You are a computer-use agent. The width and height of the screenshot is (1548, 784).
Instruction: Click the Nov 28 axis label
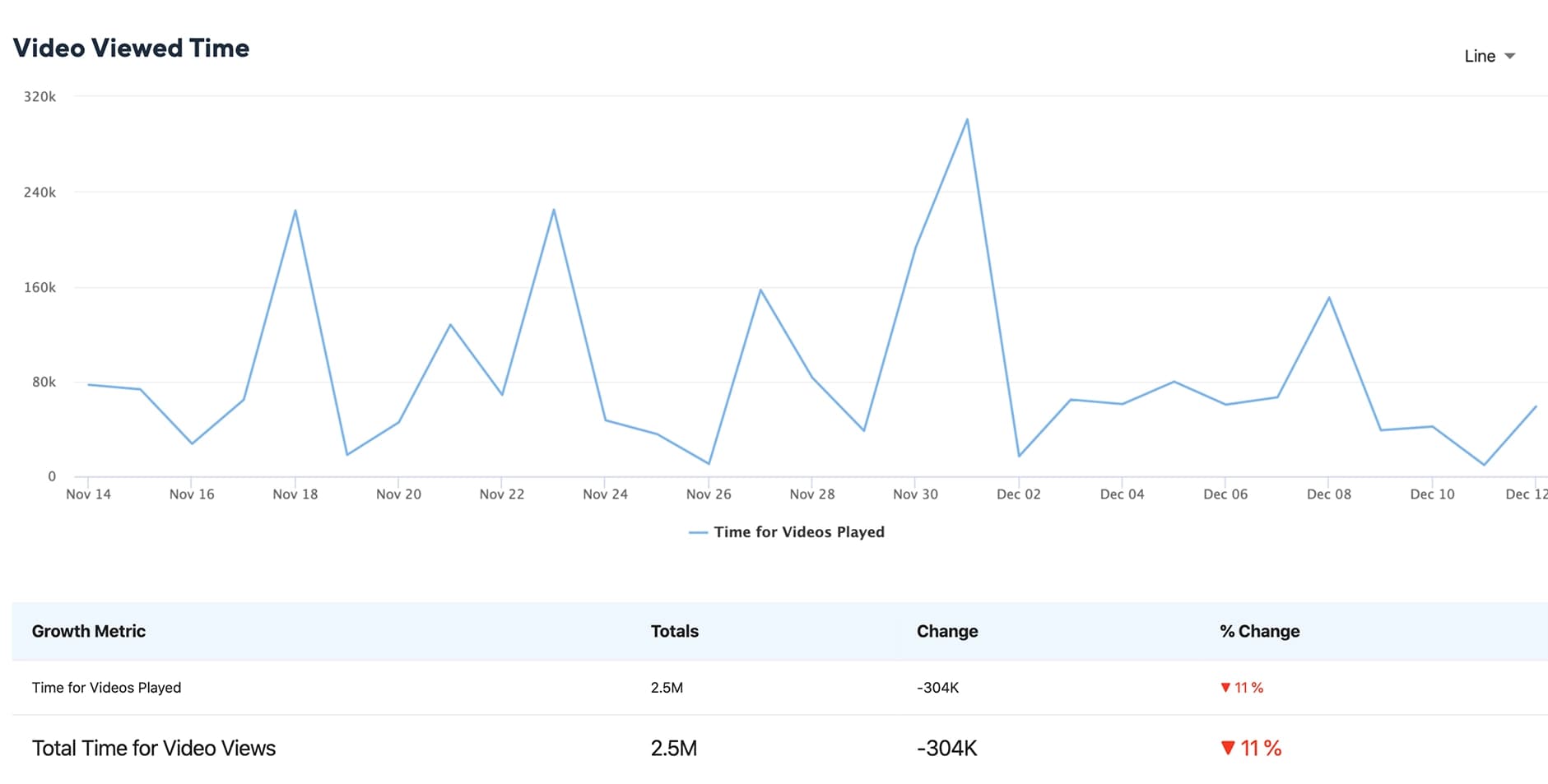click(x=812, y=494)
